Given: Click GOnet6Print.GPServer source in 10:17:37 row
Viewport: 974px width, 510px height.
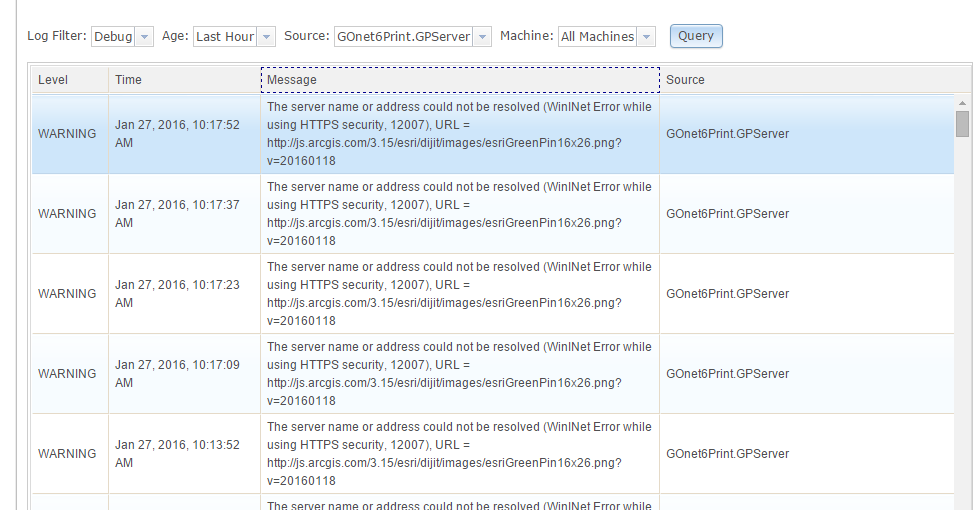Looking at the screenshot, I should [727, 214].
